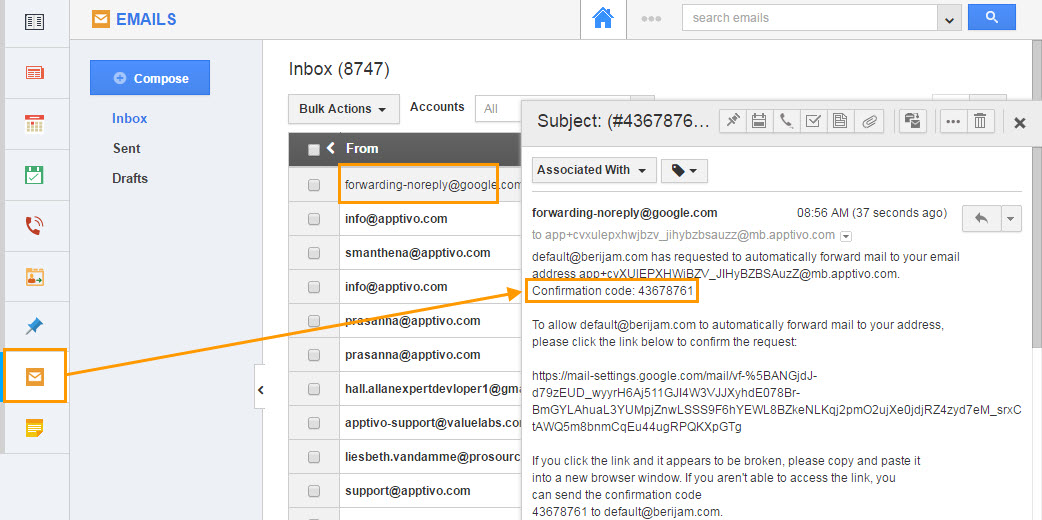
Task: Open more actions ellipsis in email toolbar
Action: (953, 122)
